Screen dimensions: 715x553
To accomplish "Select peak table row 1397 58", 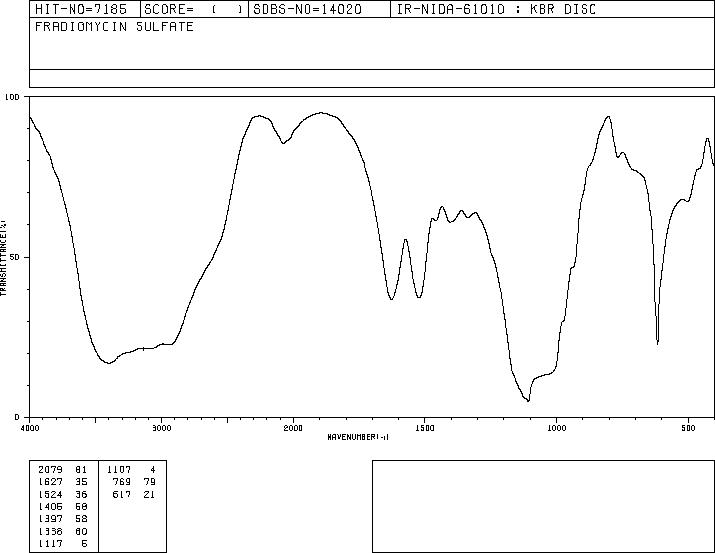I will click(x=63, y=519).
